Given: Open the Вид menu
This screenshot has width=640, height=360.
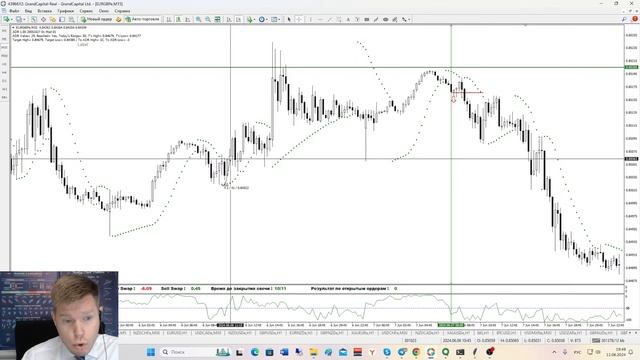Looking at the screenshot, I should pos(28,11).
